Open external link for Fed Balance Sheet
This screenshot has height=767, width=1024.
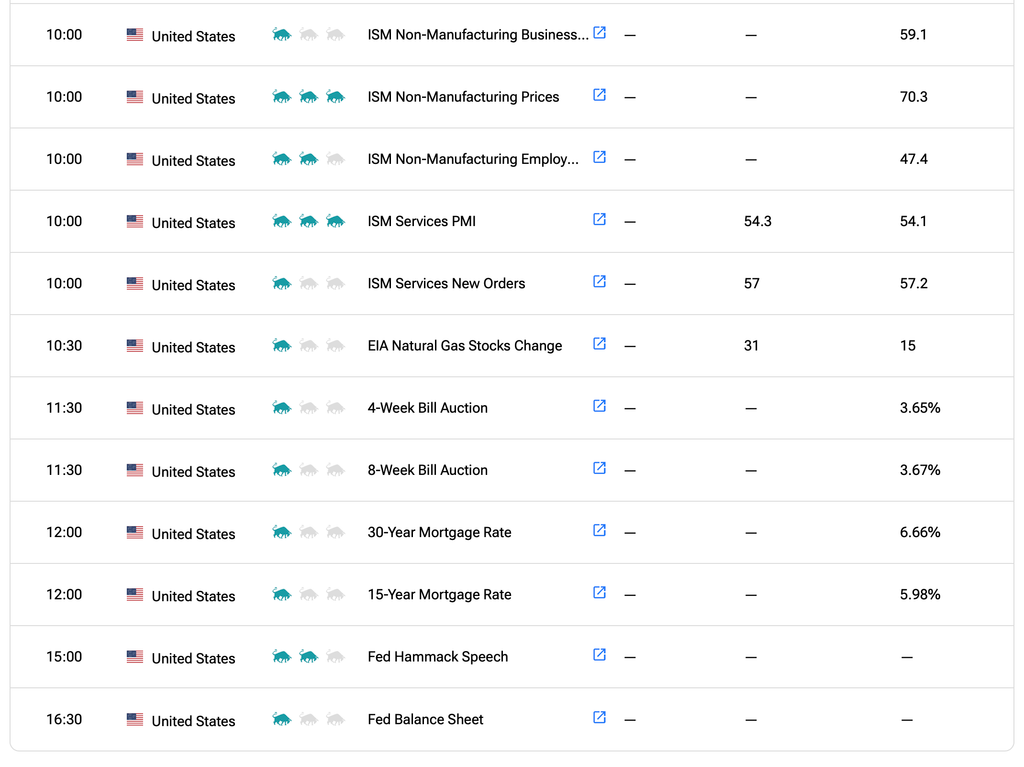pyautogui.click(x=600, y=718)
